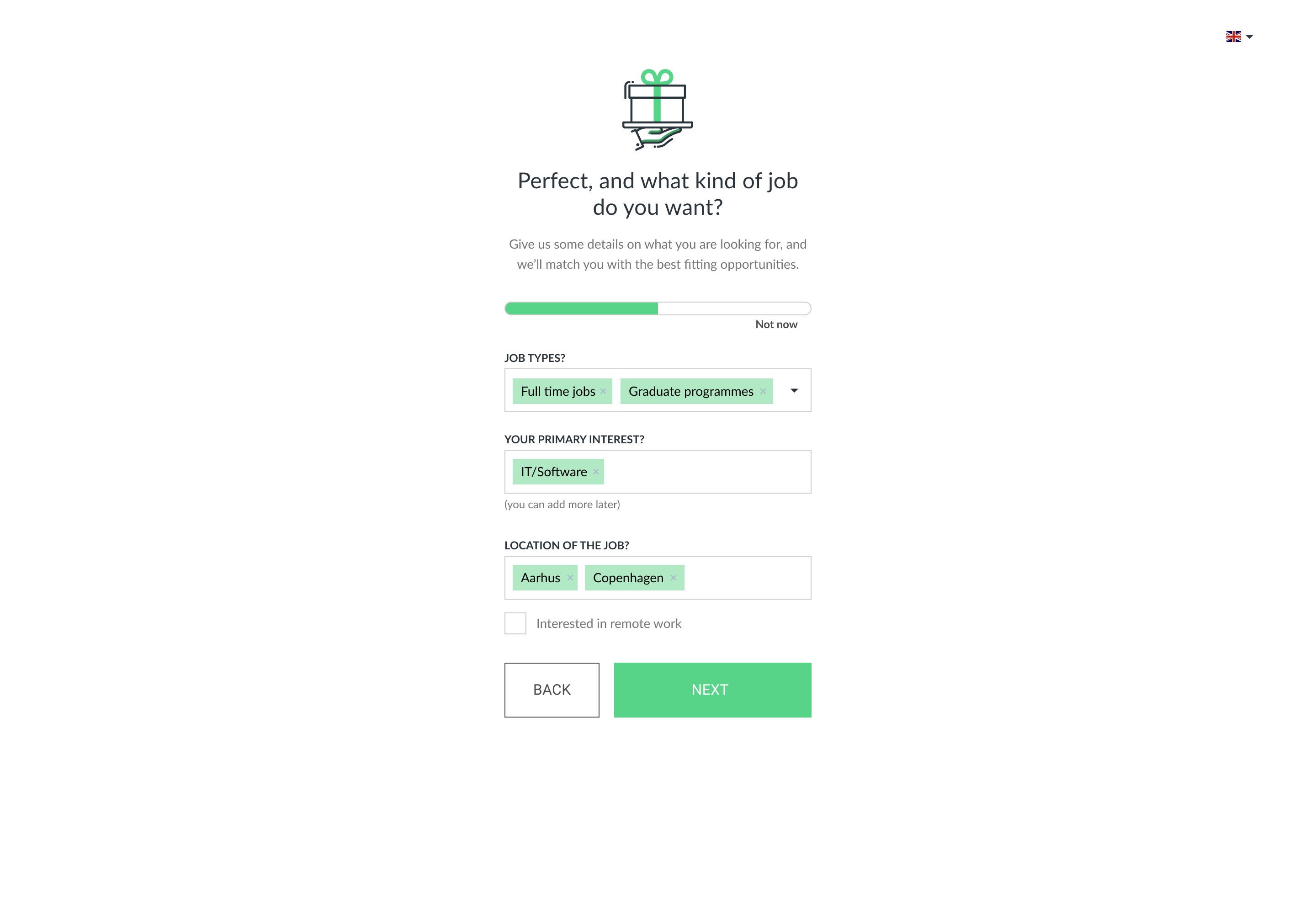The height and width of the screenshot is (904, 1316).
Task: Focus the primary interest input field
Action: point(707,472)
